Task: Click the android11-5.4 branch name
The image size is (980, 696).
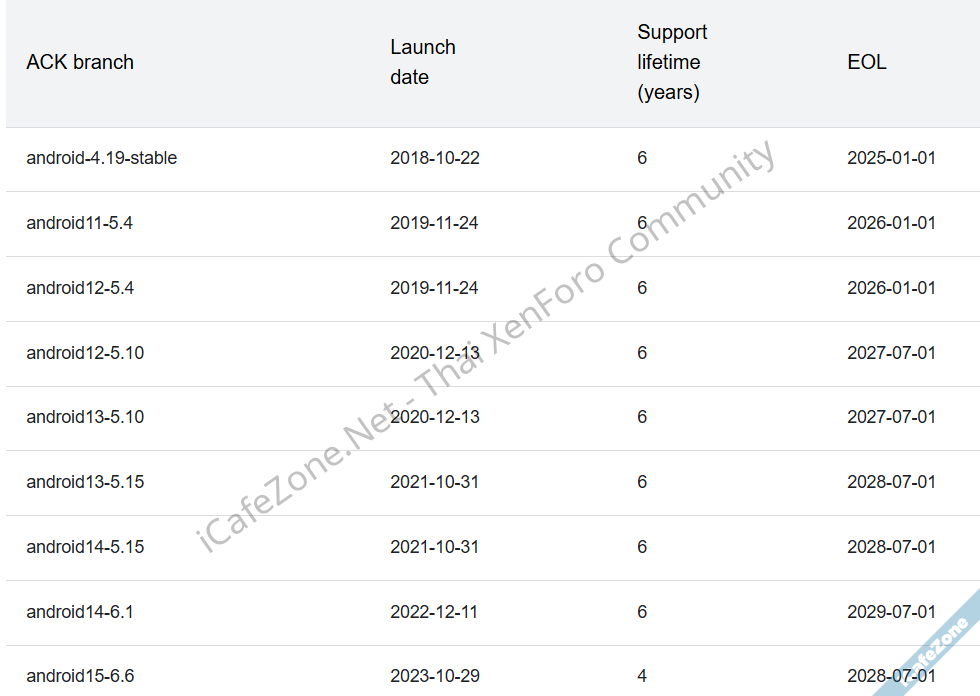Action: tap(80, 223)
